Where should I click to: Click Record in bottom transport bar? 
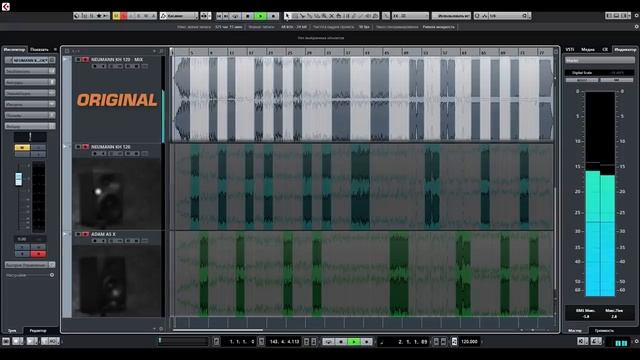(367, 342)
